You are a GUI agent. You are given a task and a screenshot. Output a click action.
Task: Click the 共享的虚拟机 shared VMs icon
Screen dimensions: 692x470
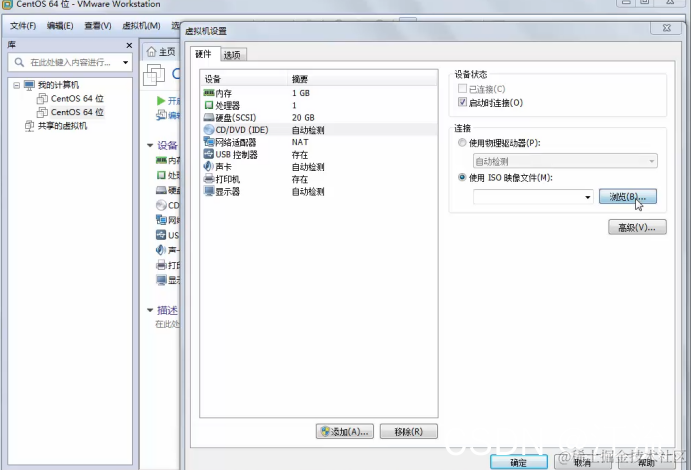point(29,126)
